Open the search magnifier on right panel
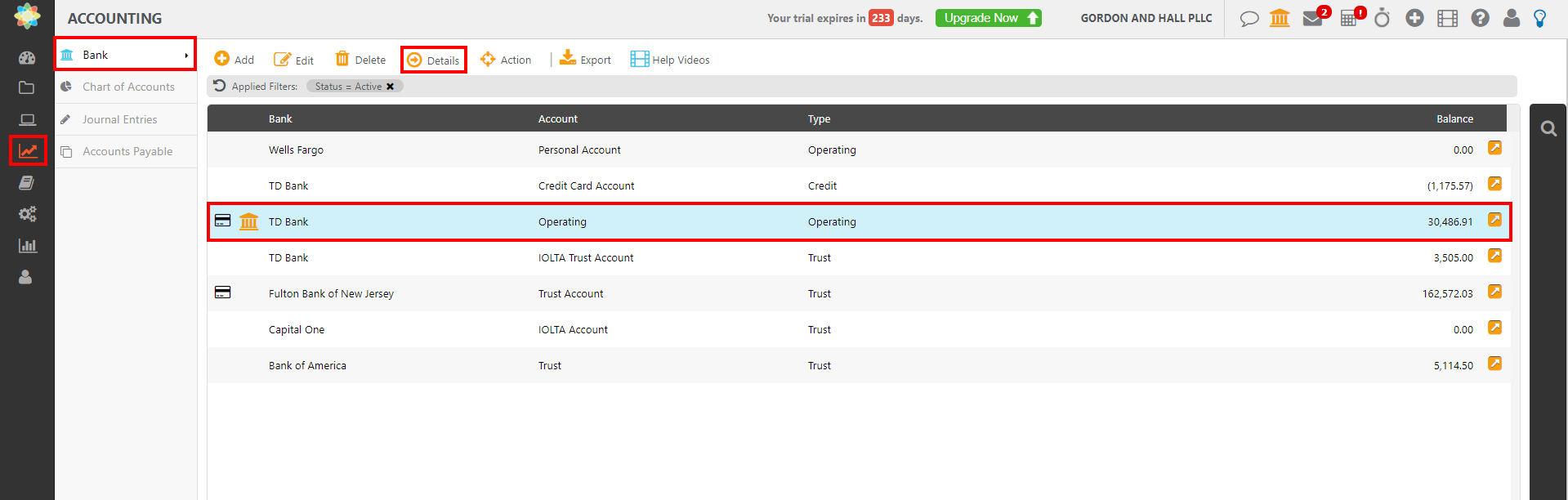The height and width of the screenshot is (500, 1568). [x=1548, y=128]
